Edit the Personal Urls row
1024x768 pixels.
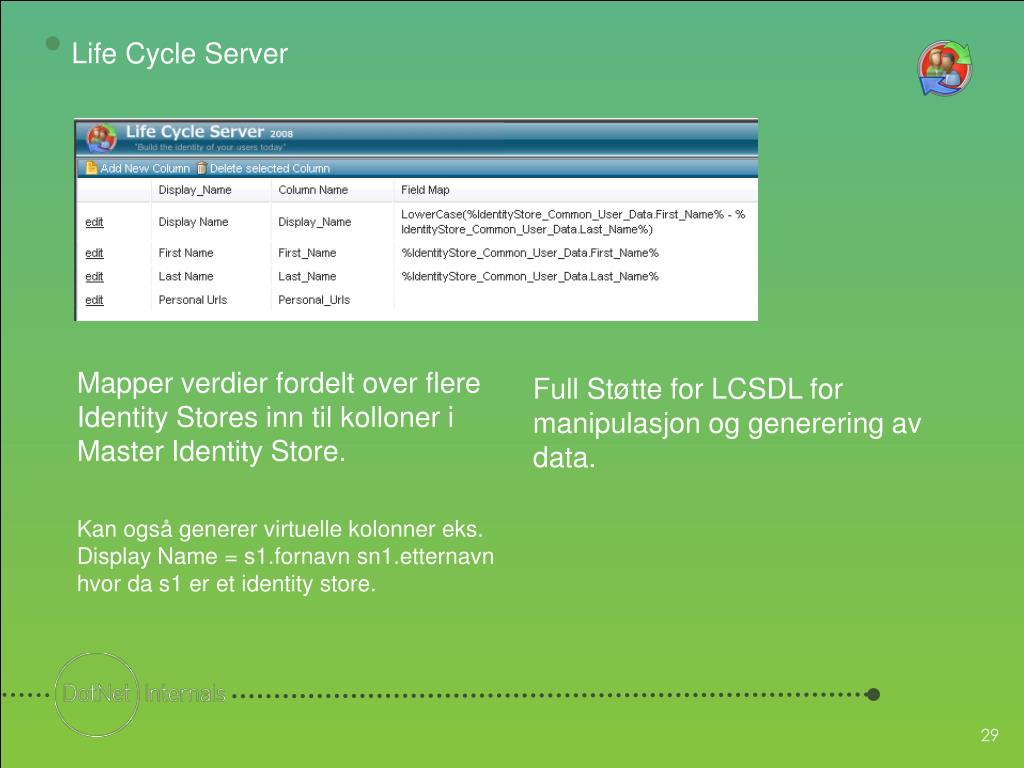[x=94, y=300]
